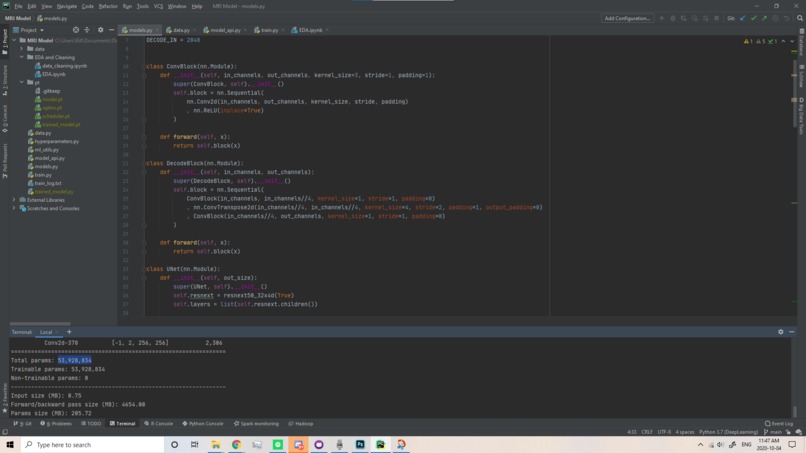This screenshot has height=453, width=806.
Task: Click the Add Configuration button
Action: pos(627,18)
